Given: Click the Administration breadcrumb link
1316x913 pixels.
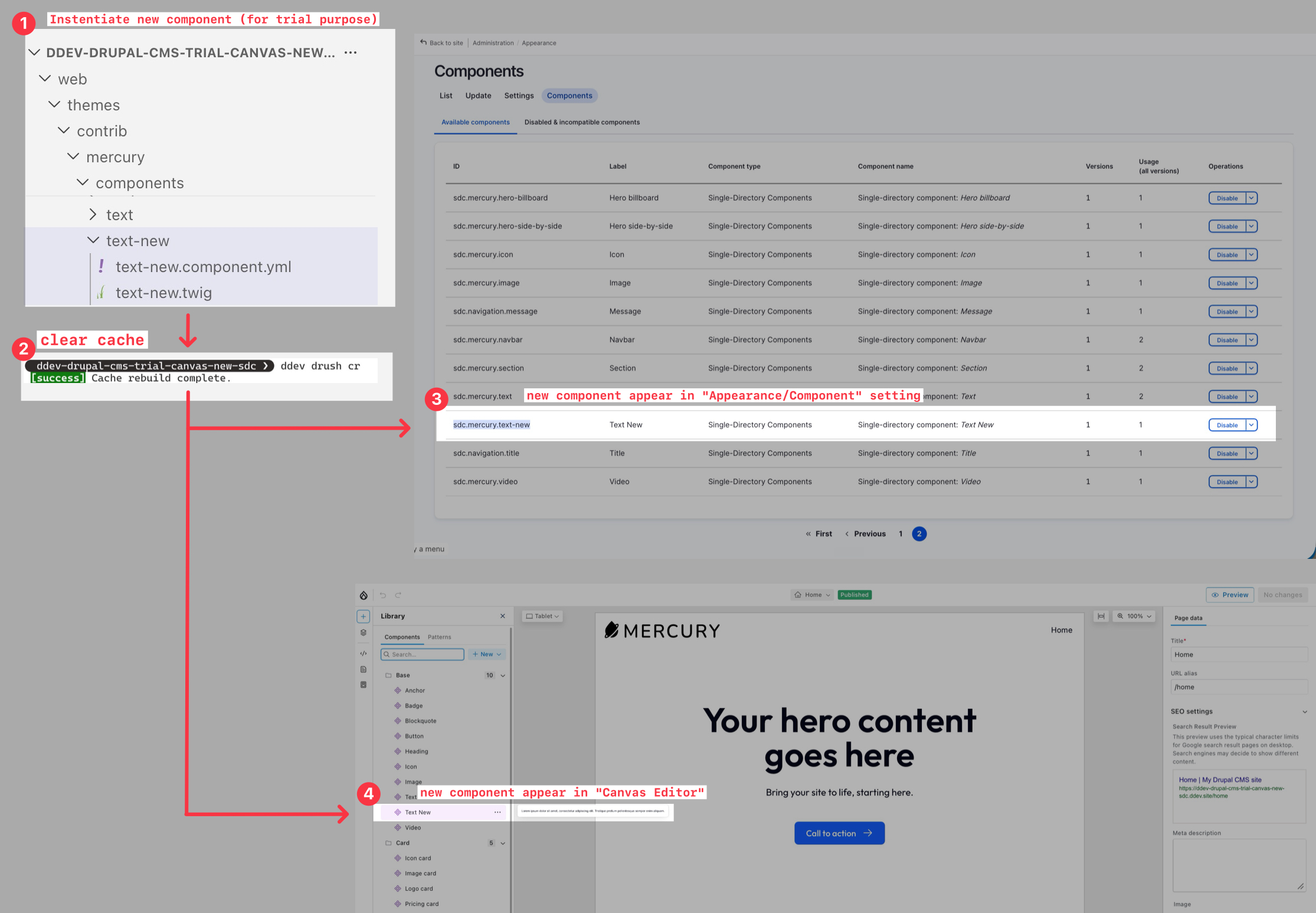Looking at the screenshot, I should click(x=493, y=43).
